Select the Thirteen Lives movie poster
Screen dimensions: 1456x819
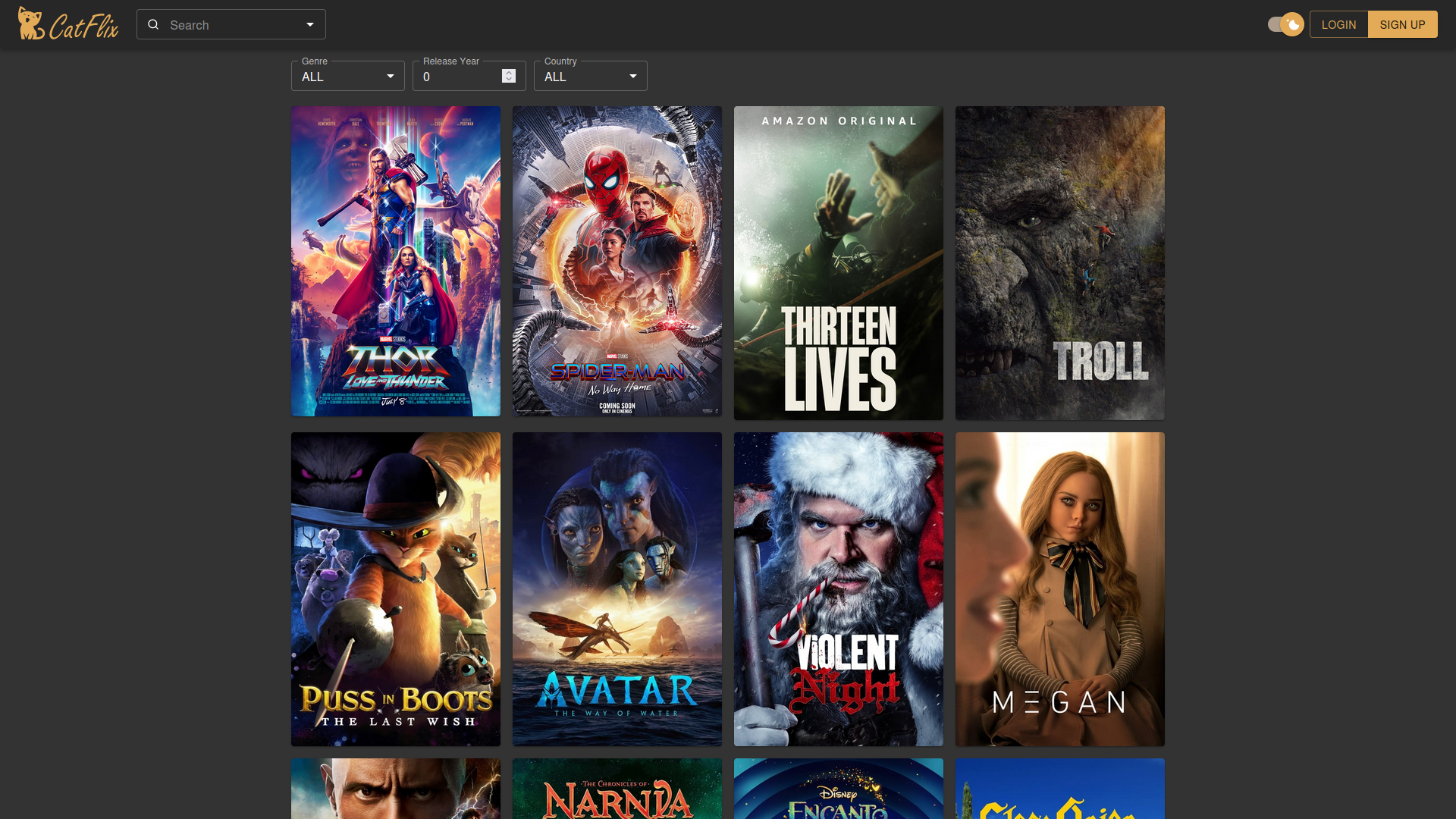point(839,263)
